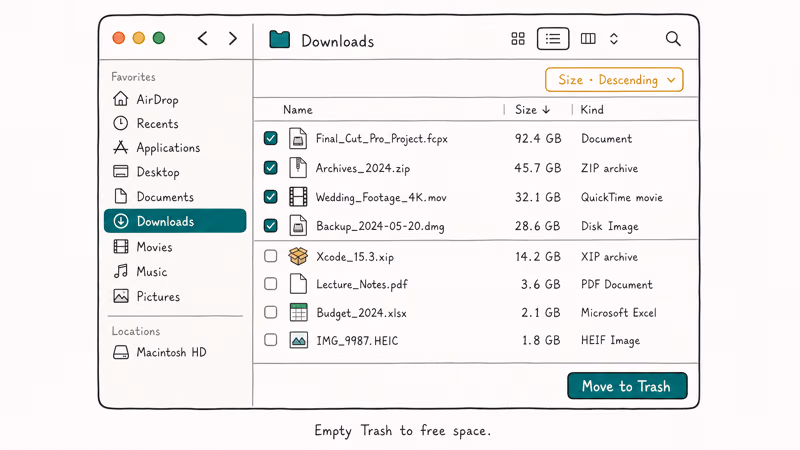Go back with the left chevron arrow
The width and height of the screenshot is (800, 450).
pos(203,38)
